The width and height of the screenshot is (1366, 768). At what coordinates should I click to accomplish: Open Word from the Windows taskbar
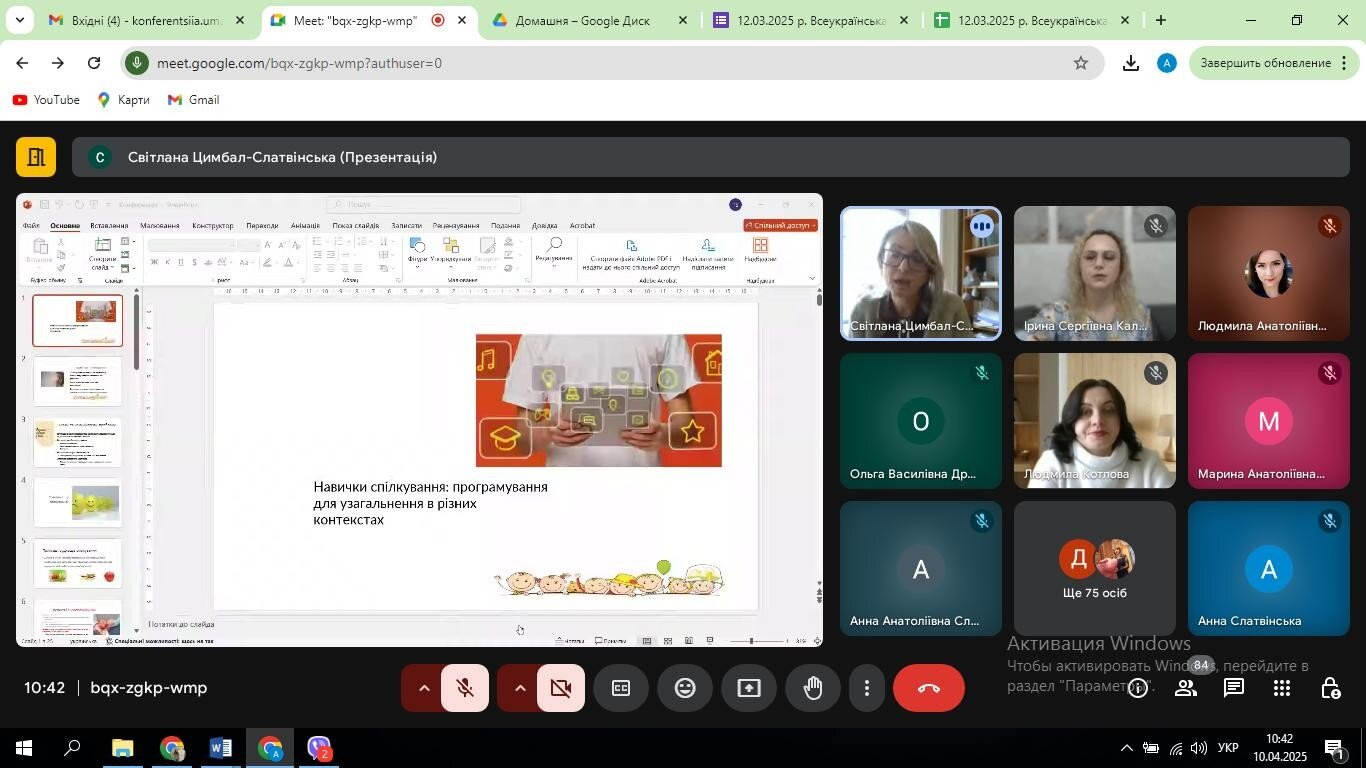(x=221, y=748)
